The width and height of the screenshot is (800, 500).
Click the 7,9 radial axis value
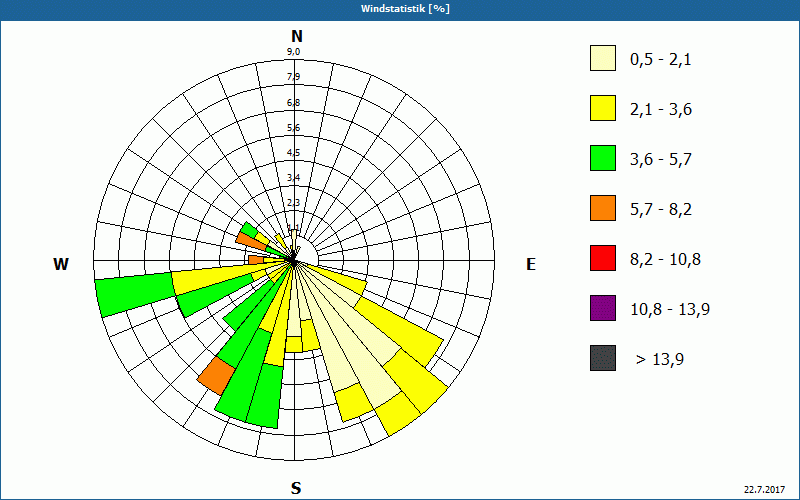click(293, 77)
